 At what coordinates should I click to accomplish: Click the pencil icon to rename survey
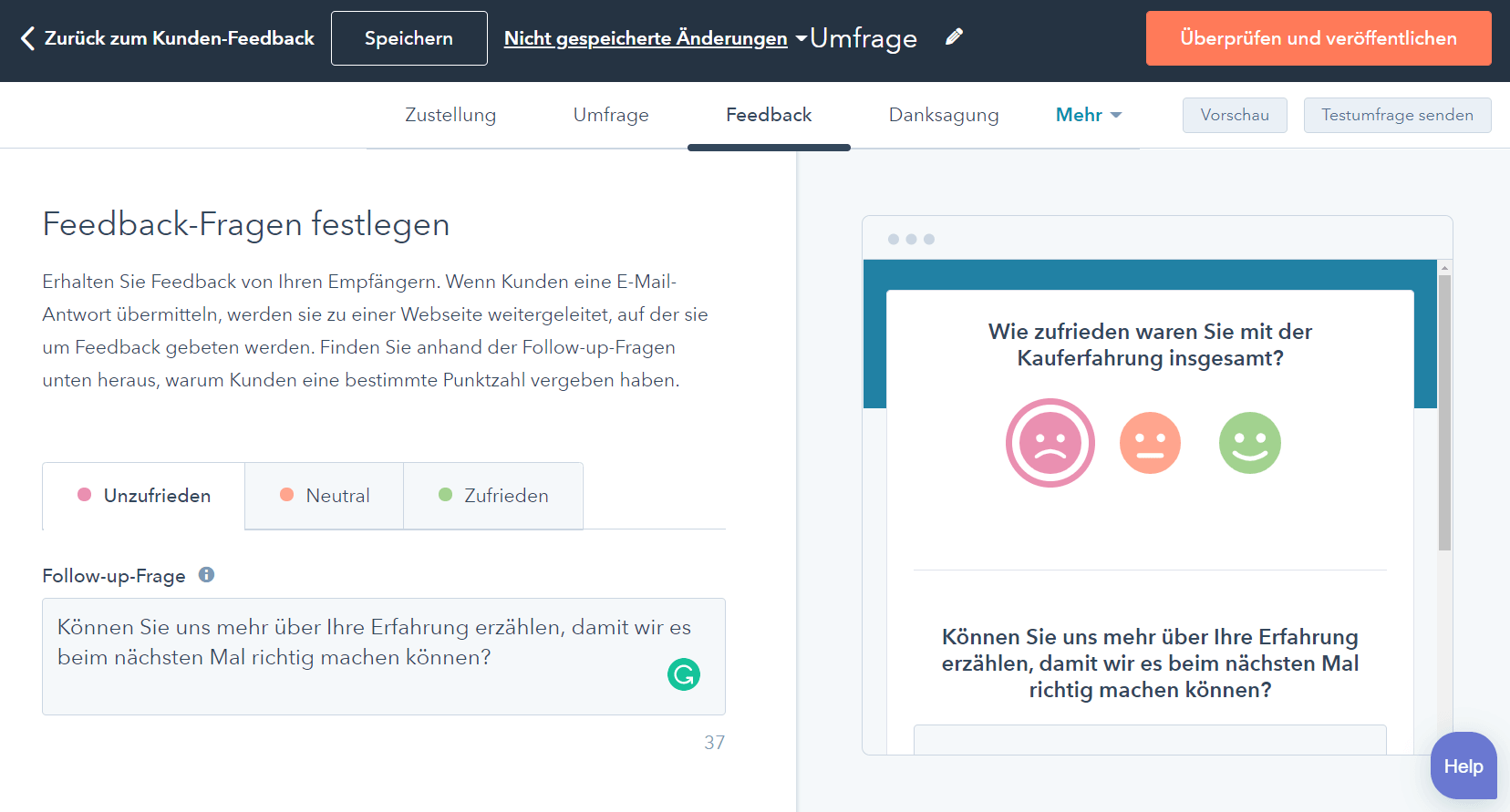pos(954,37)
